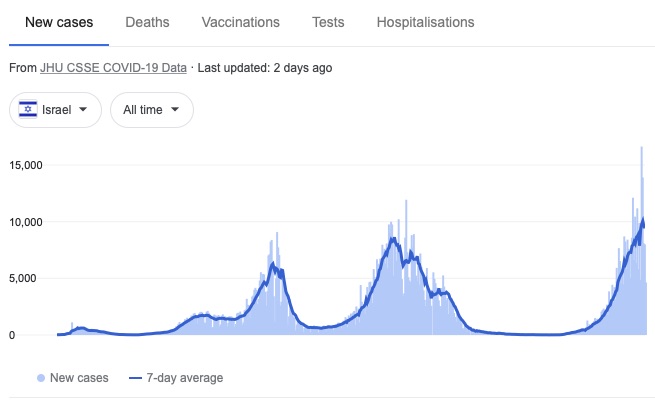Open the Tests tab
The width and height of the screenshot is (655, 402).
(x=328, y=22)
